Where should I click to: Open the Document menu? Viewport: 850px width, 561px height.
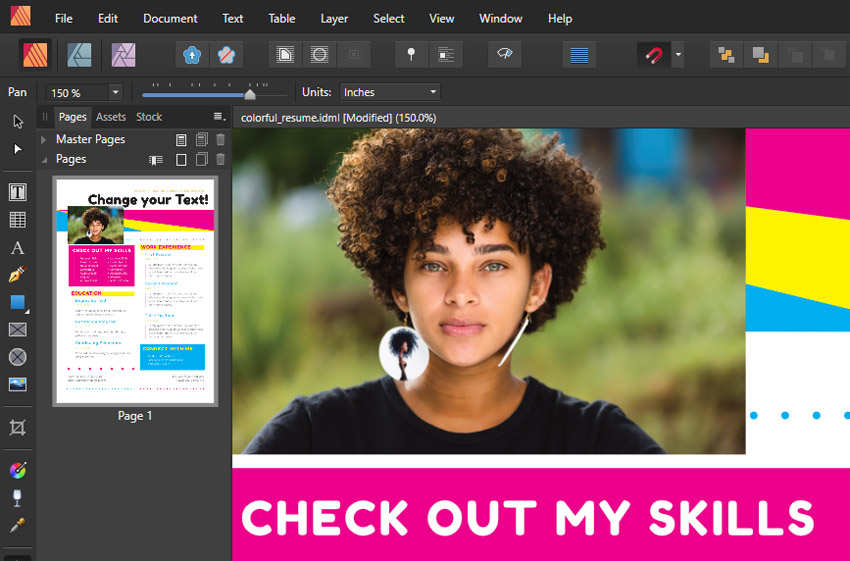point(170,18)
